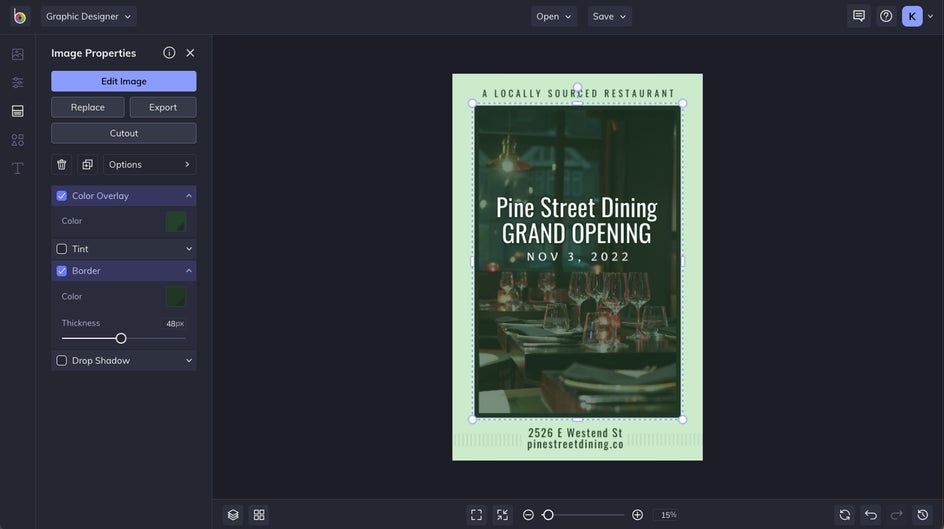Click the Cutout button
The width and height of the screenshot is (944, 529).
[124, 133]
